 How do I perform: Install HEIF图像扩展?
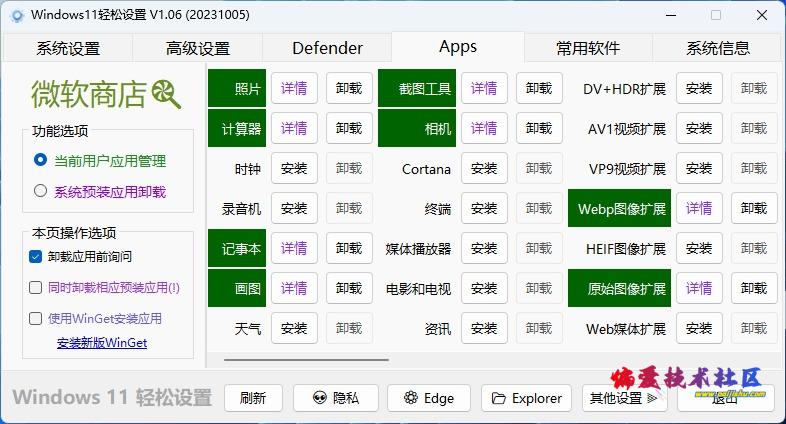pos(699,248)
